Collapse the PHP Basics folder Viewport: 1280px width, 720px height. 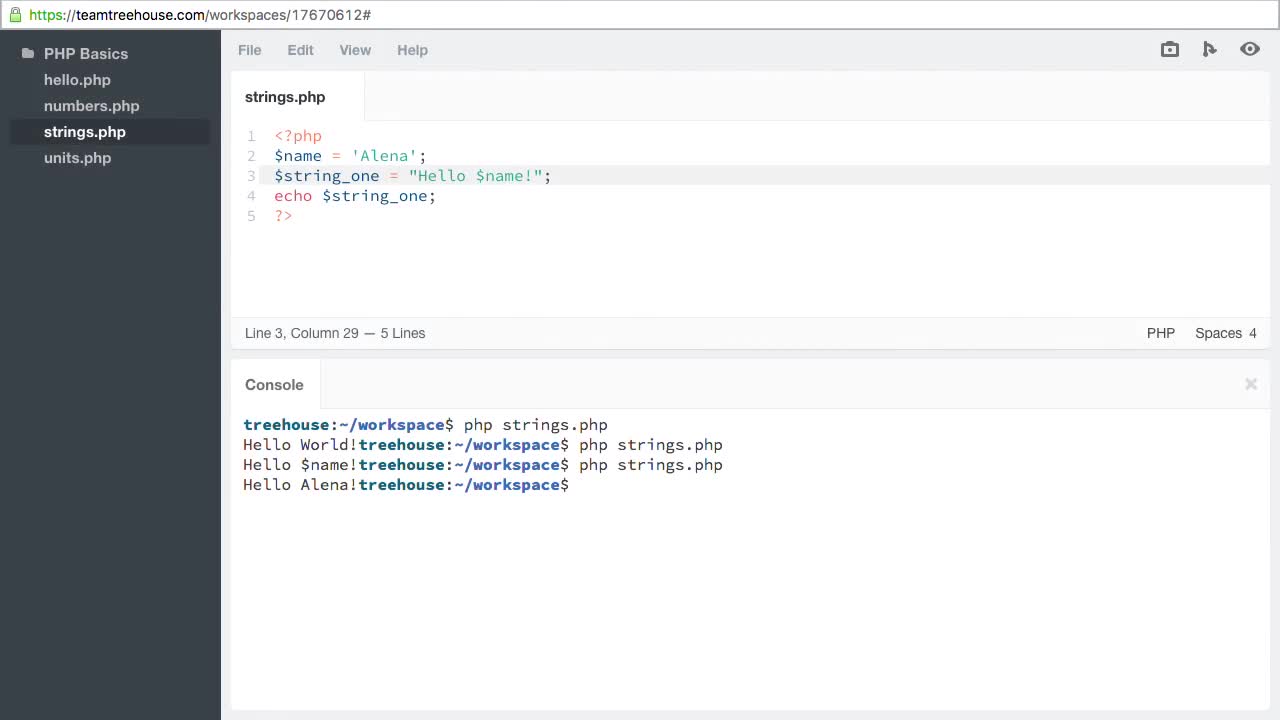point(86,54)
